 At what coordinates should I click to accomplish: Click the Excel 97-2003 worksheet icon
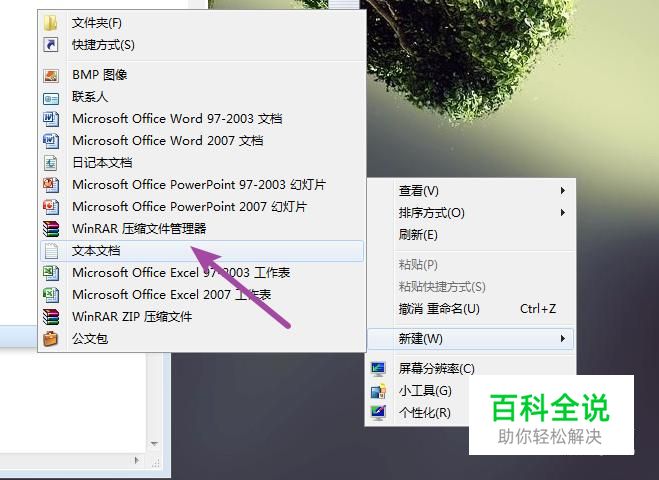(51, 273)
